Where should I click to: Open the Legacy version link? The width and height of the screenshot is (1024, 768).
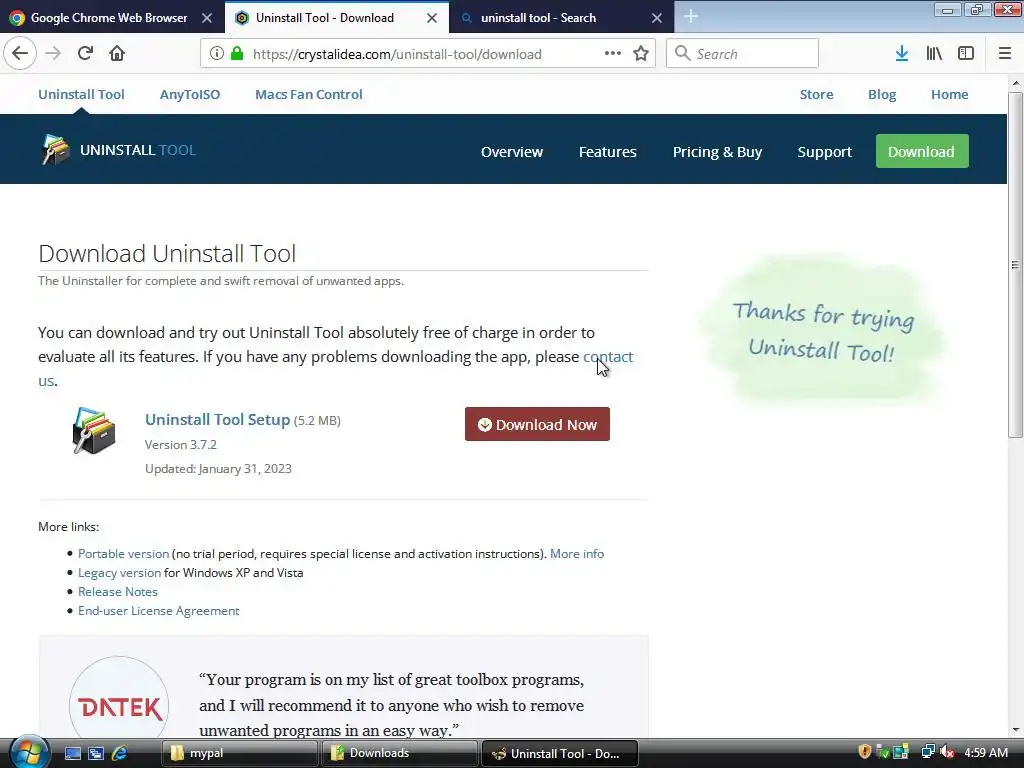120,572
